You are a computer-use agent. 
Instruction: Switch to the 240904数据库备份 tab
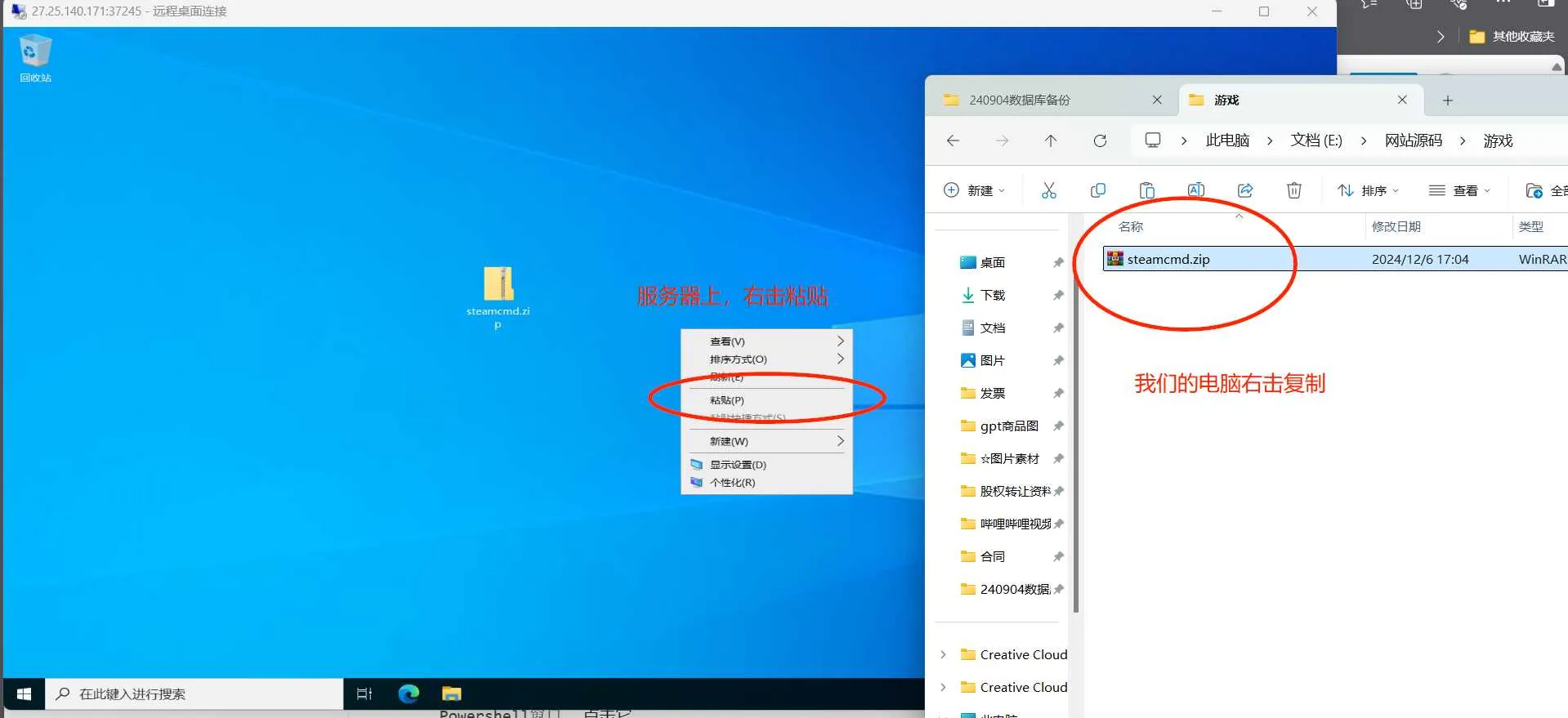(x=1052, y=100)
